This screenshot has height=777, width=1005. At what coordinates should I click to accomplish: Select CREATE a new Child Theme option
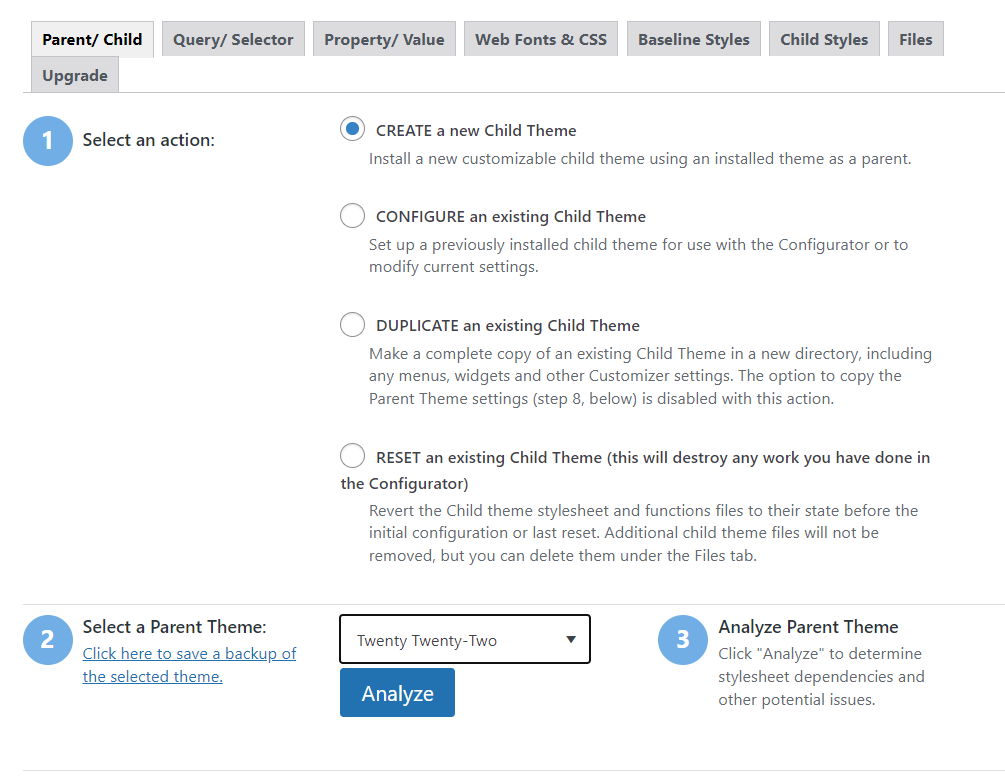click(352, 129)
